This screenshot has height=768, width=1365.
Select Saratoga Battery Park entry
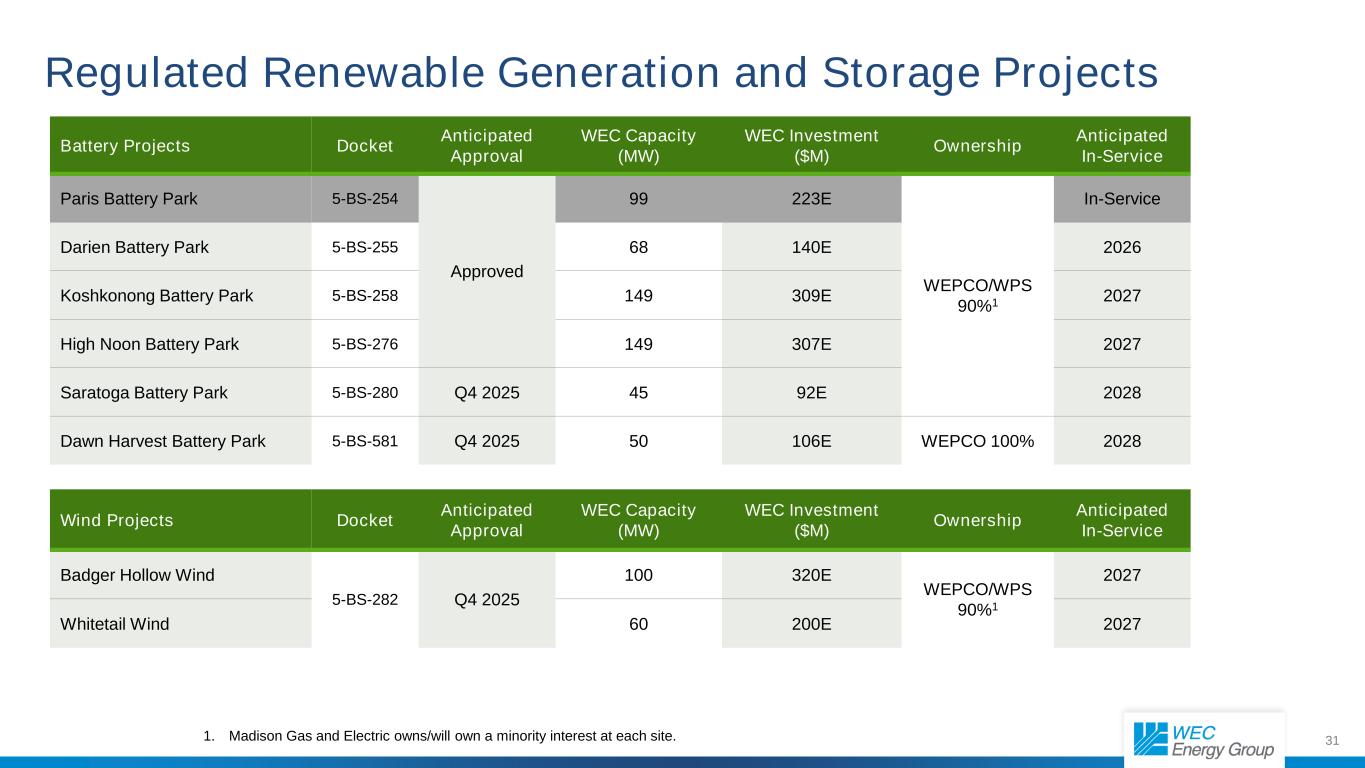coord(180,392)
